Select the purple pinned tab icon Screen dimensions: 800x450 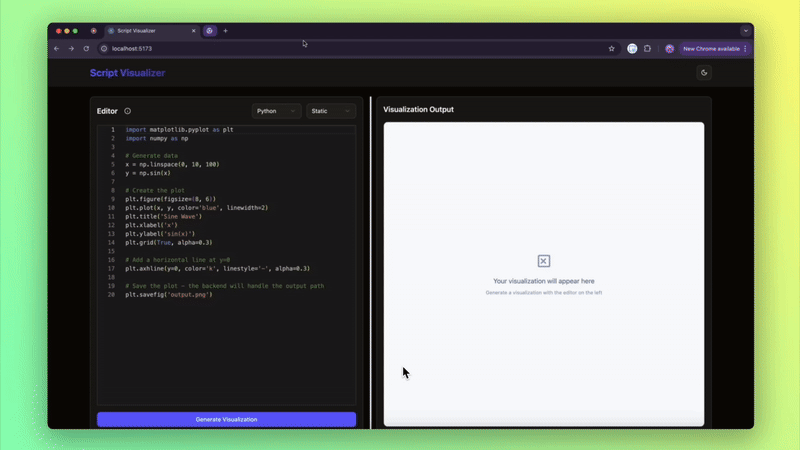(x=210, y=31)
